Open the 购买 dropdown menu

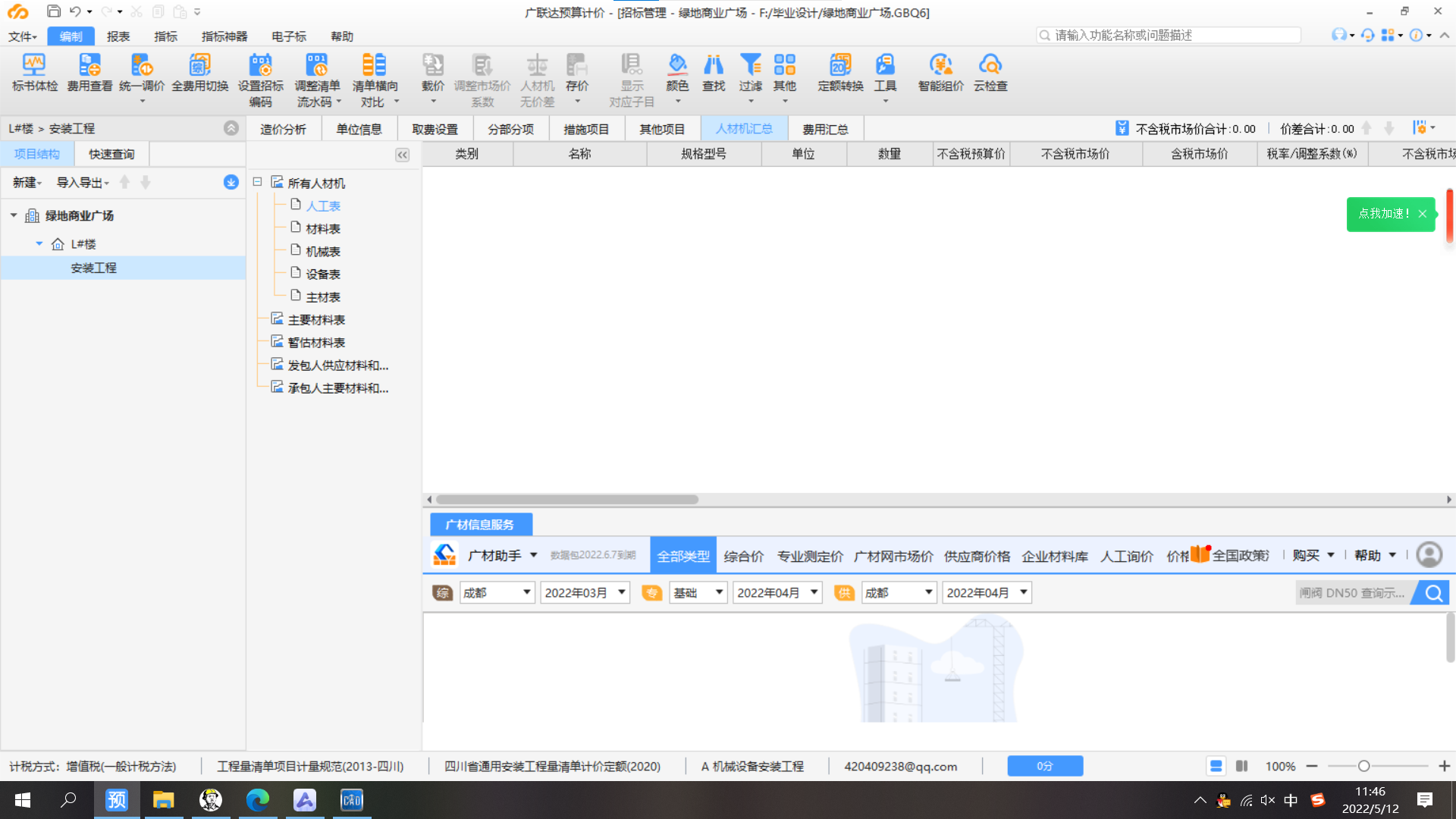coord(1313,555)
